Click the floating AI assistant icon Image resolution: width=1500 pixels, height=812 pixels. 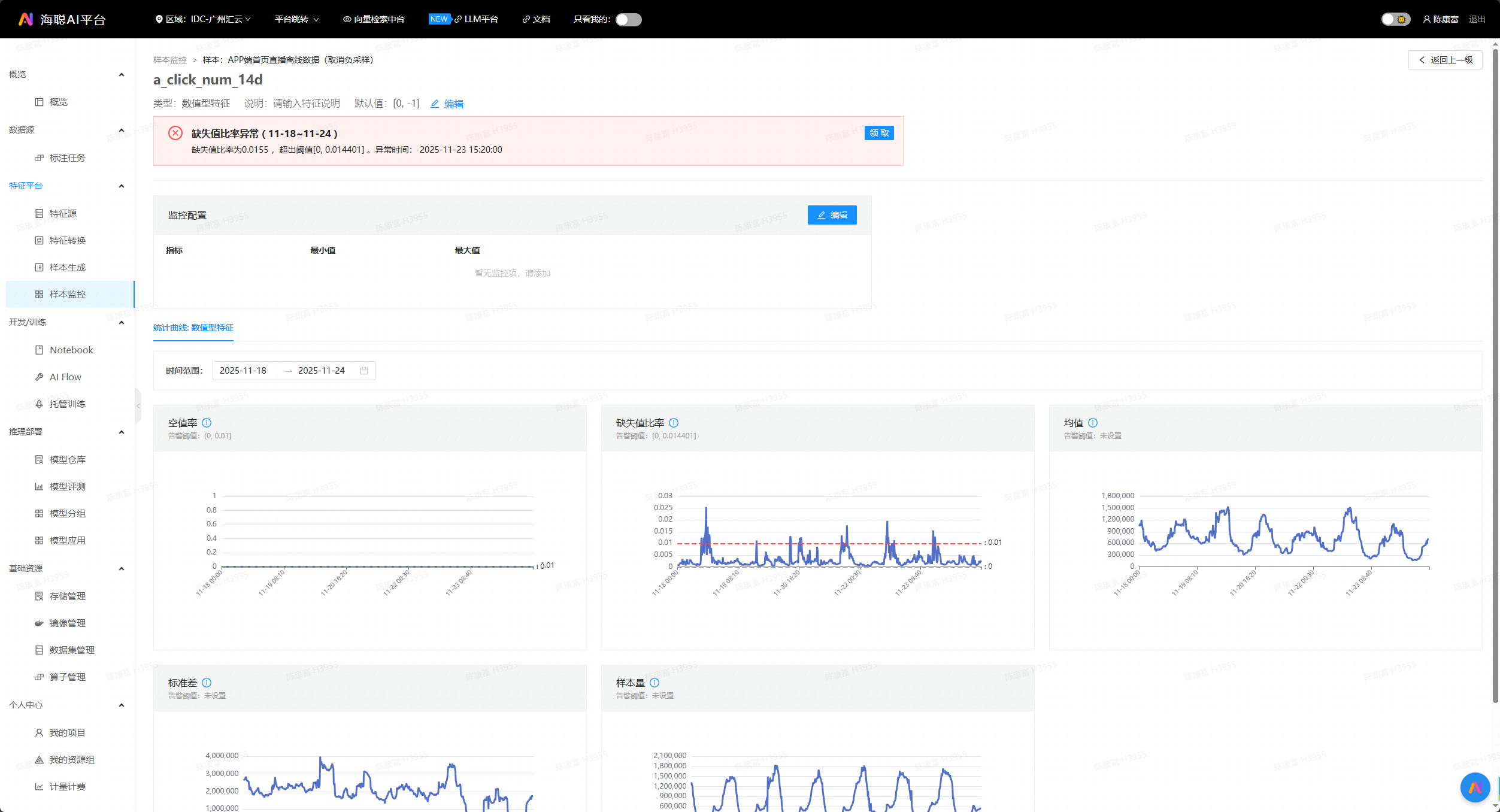pyautogui.click(x=1475, y=787)
